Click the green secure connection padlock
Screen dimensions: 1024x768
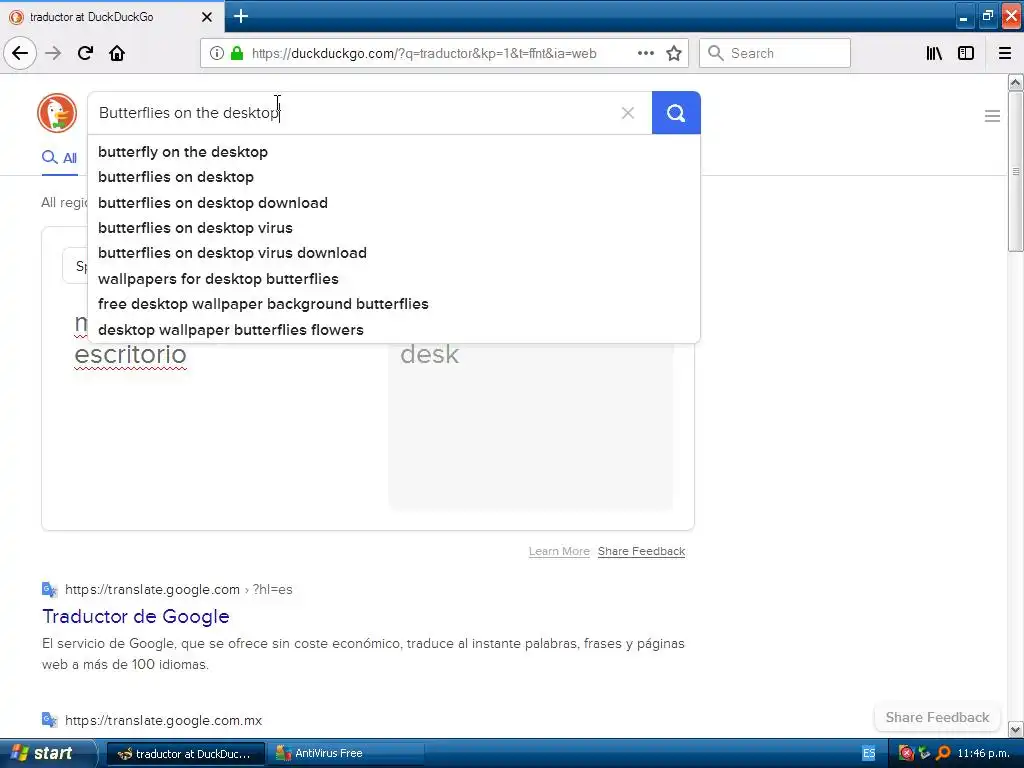click(237, 53)
